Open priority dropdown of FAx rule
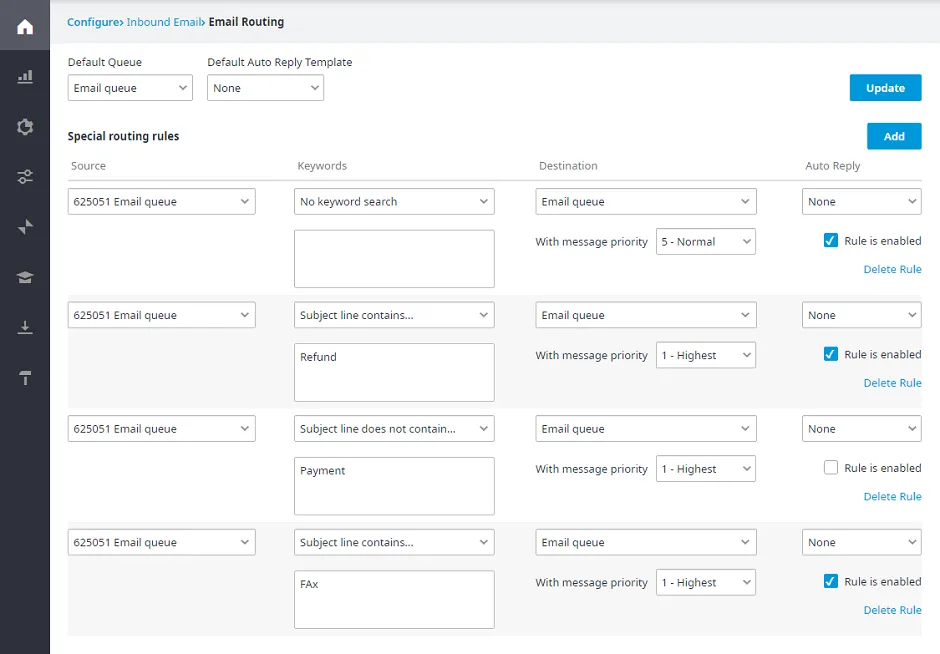Image resolution: width=940 pixels, height=654 pixels. pos(706,583)
